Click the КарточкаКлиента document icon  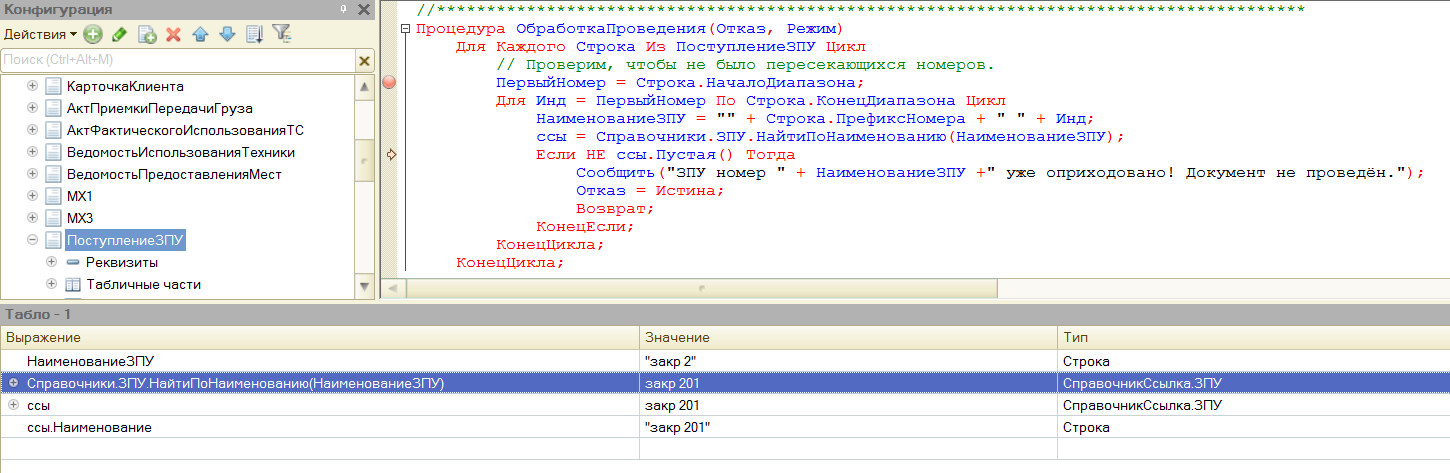(53, 86)
